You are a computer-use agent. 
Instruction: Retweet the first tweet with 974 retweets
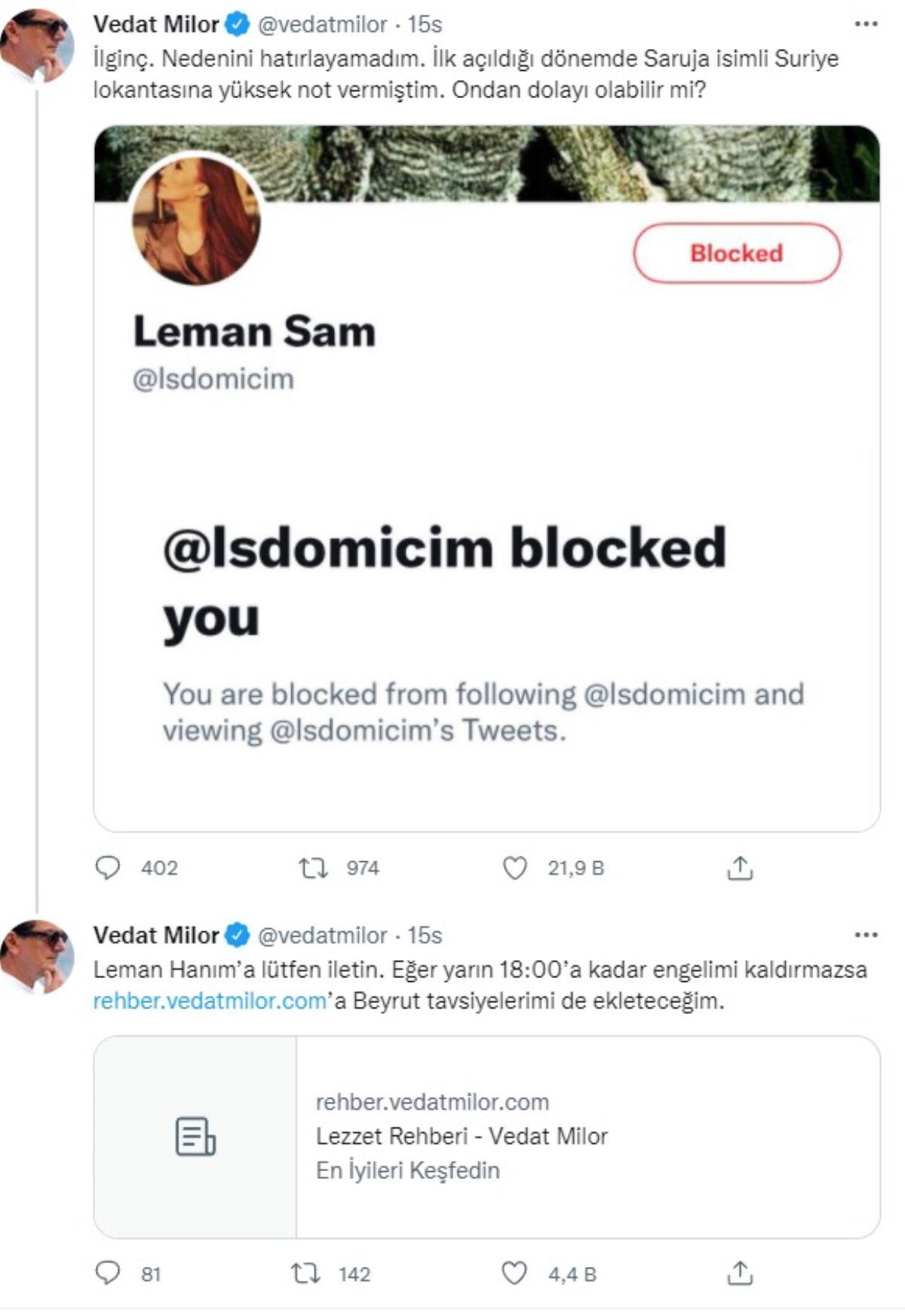click(313, 868)
